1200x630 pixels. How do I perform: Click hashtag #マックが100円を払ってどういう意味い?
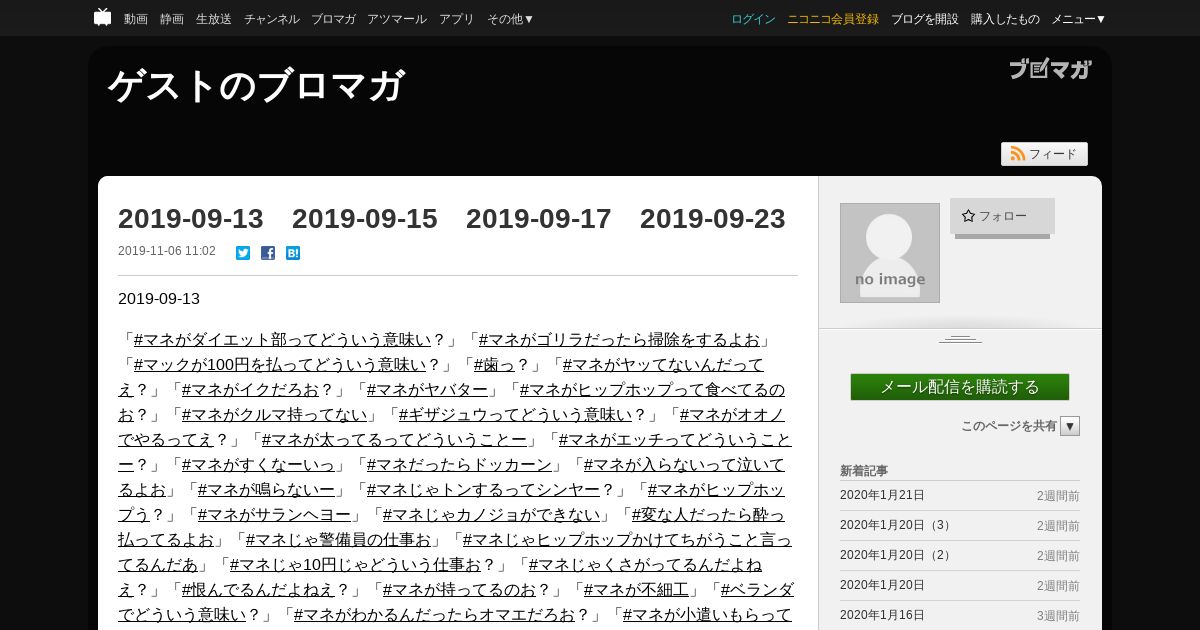coord(280,365)
